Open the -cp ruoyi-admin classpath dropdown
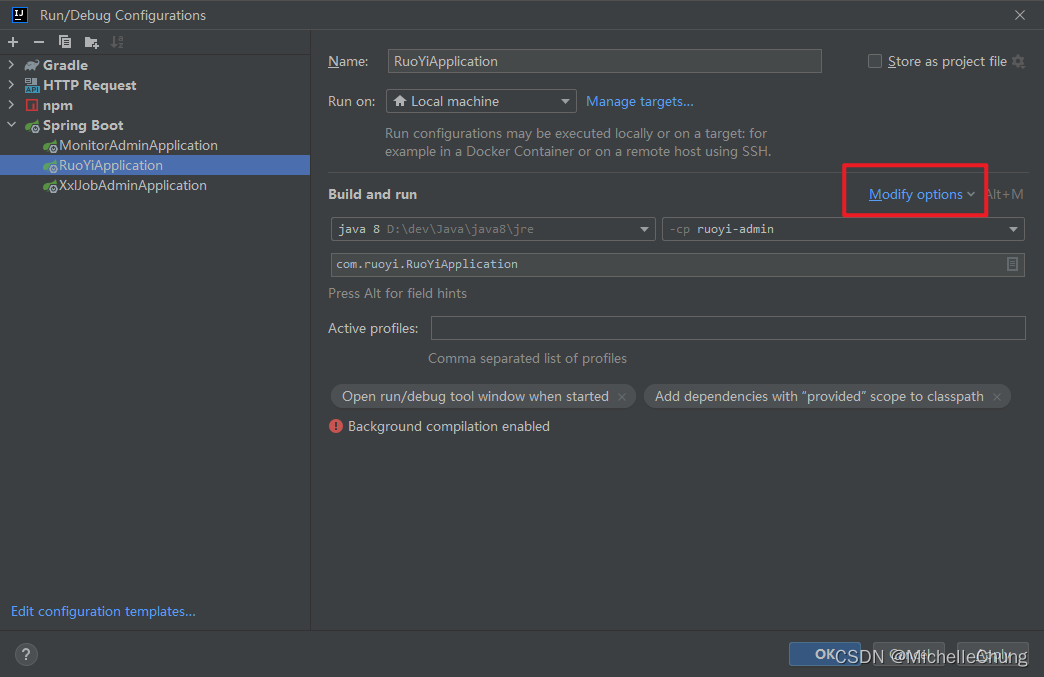Viewport: 1044px width, 677px height. click(843, 229)
